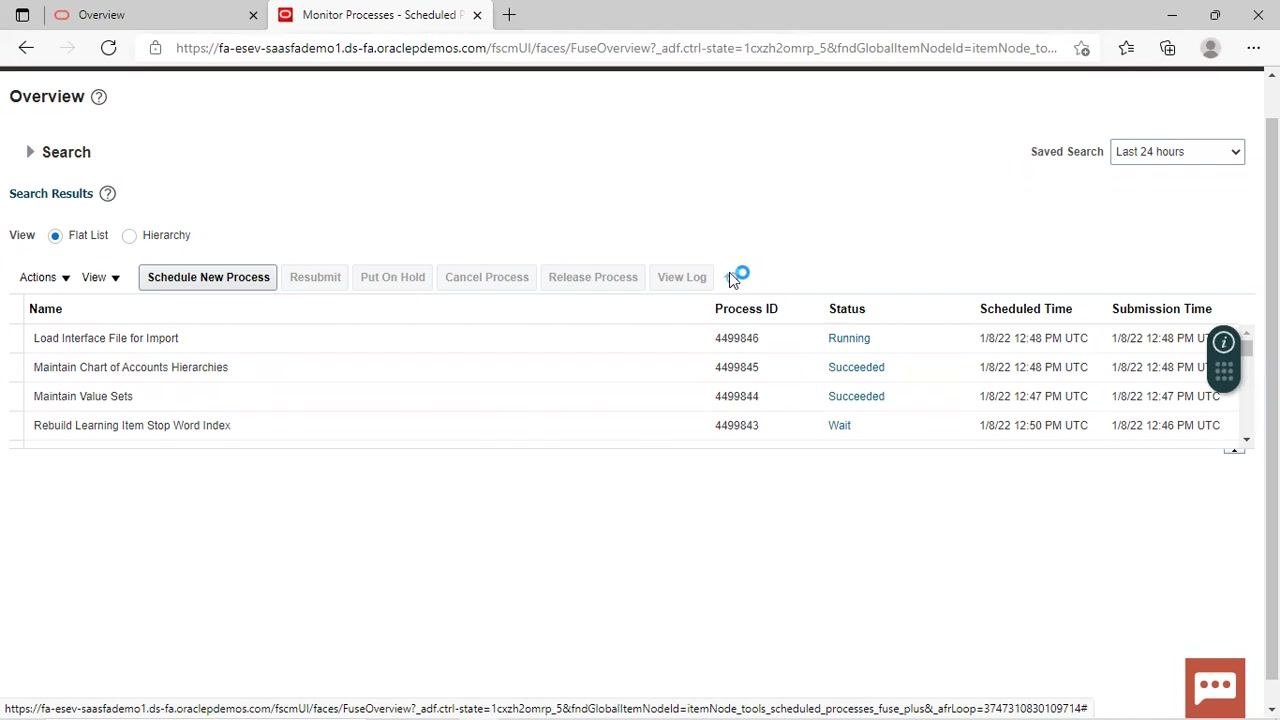
Task: Open the floating information circle icon
Action: tap(1224, 342)
